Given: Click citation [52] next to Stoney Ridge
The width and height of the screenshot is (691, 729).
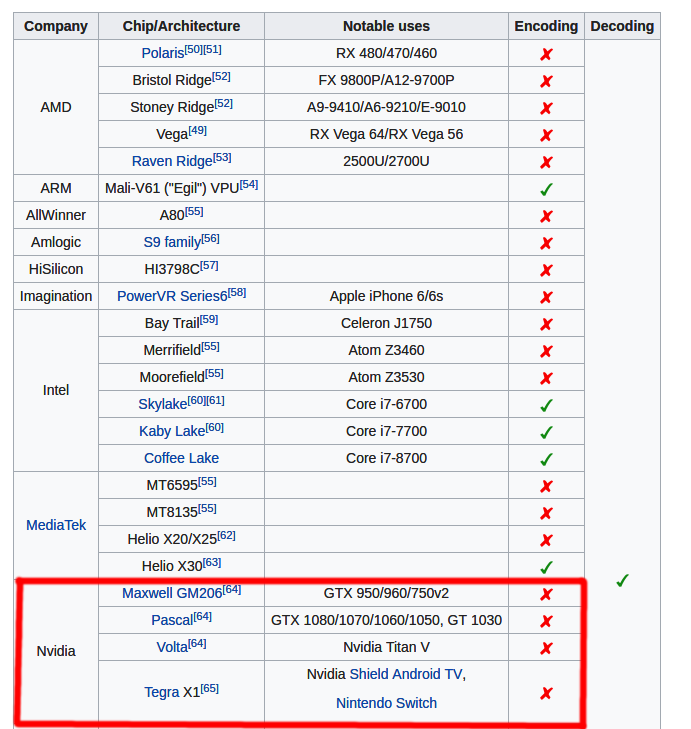Looking at the screenshot, I should [224, 103].
